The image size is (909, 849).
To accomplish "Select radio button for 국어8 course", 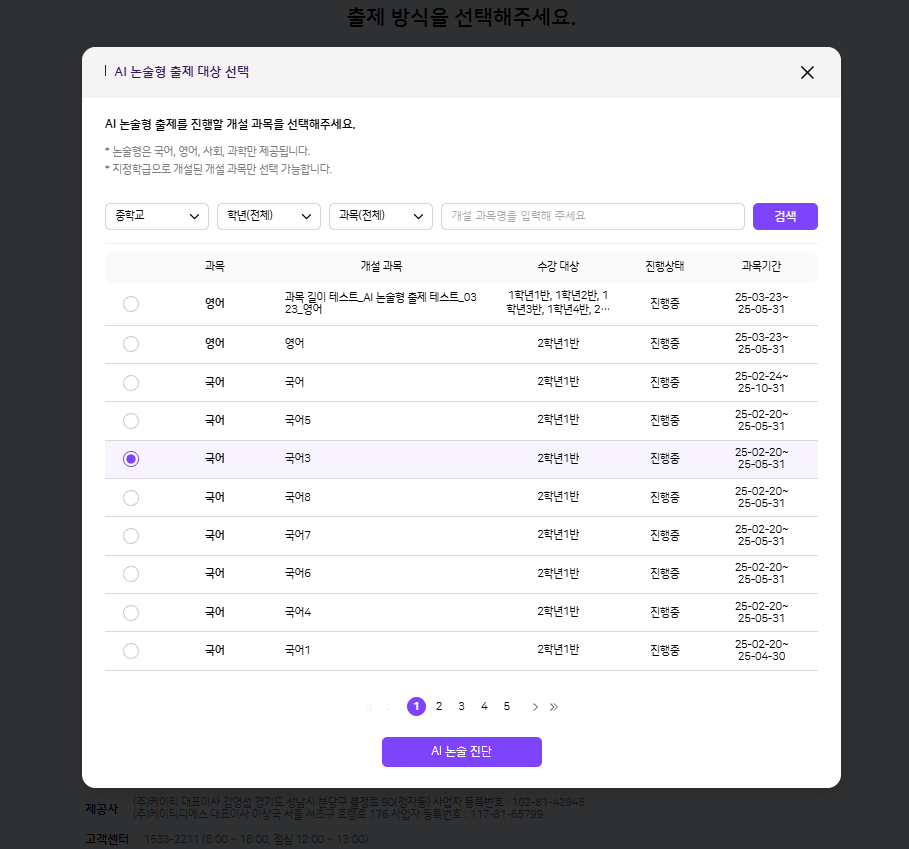I will point(131,498).
